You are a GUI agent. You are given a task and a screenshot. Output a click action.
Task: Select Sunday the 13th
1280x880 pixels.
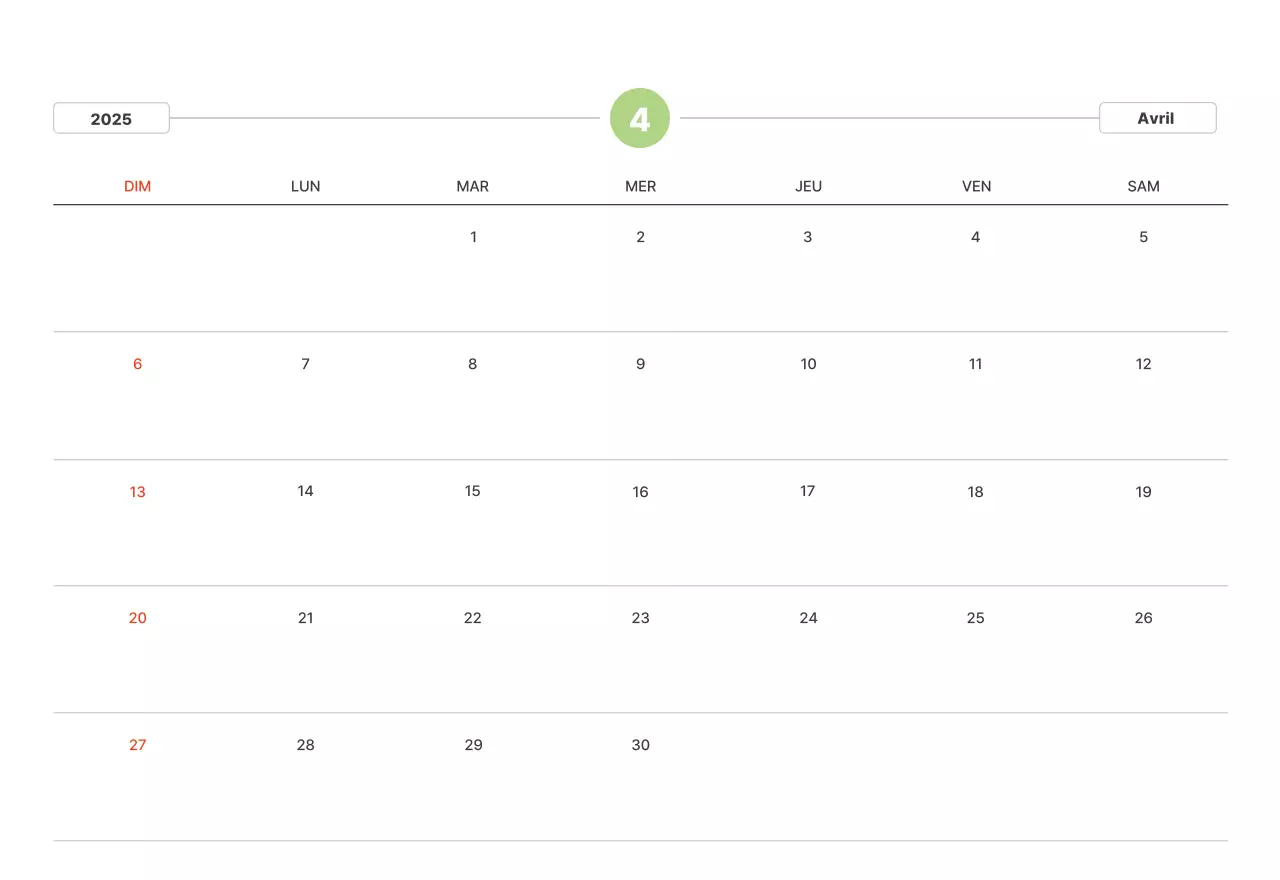coord(138,491)
